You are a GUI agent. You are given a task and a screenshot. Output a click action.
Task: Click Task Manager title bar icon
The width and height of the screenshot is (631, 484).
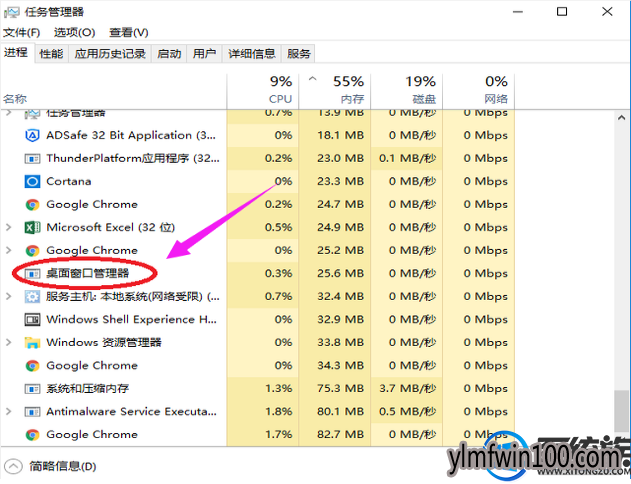[x=11, y=12]
